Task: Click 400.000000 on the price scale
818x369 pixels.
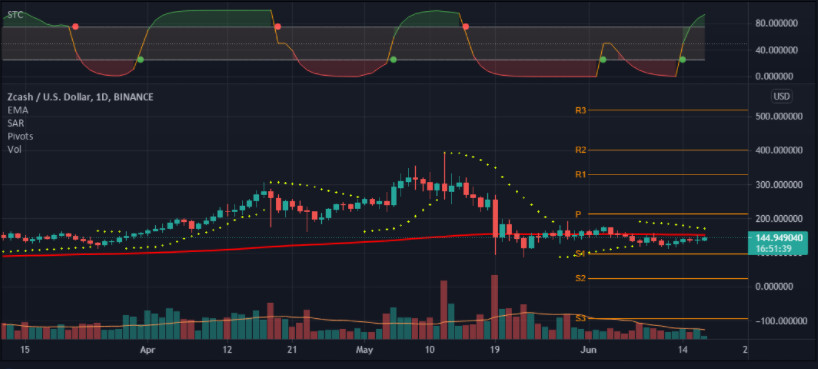Action: pyautogui.click(x=778, y=150)
